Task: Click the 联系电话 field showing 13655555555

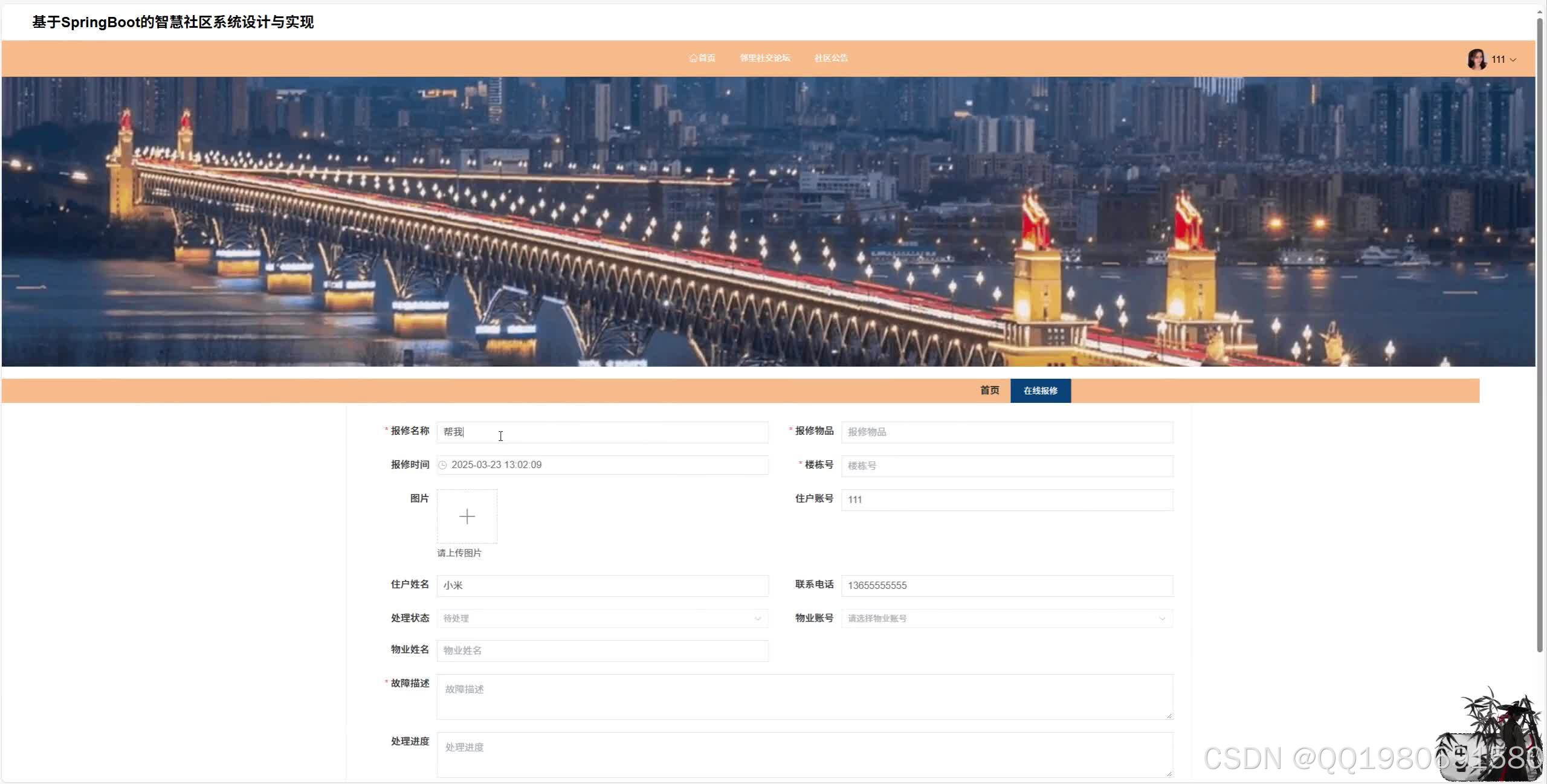Action: 1006,585
